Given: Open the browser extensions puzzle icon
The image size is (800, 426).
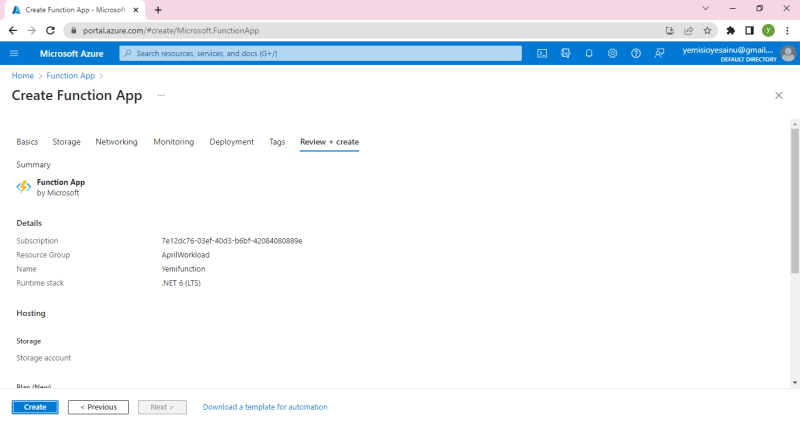Looking at the screenshot, I should 731,31.
